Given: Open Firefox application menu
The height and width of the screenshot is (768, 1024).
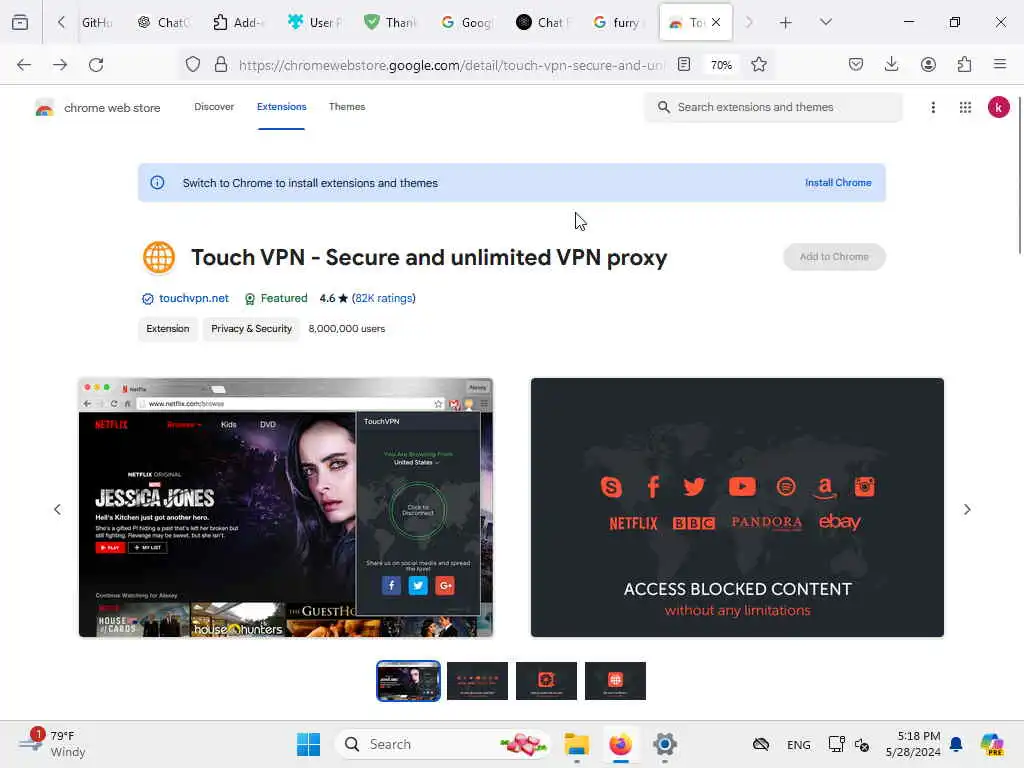Looking at the screenshot, I should point(999,65).
